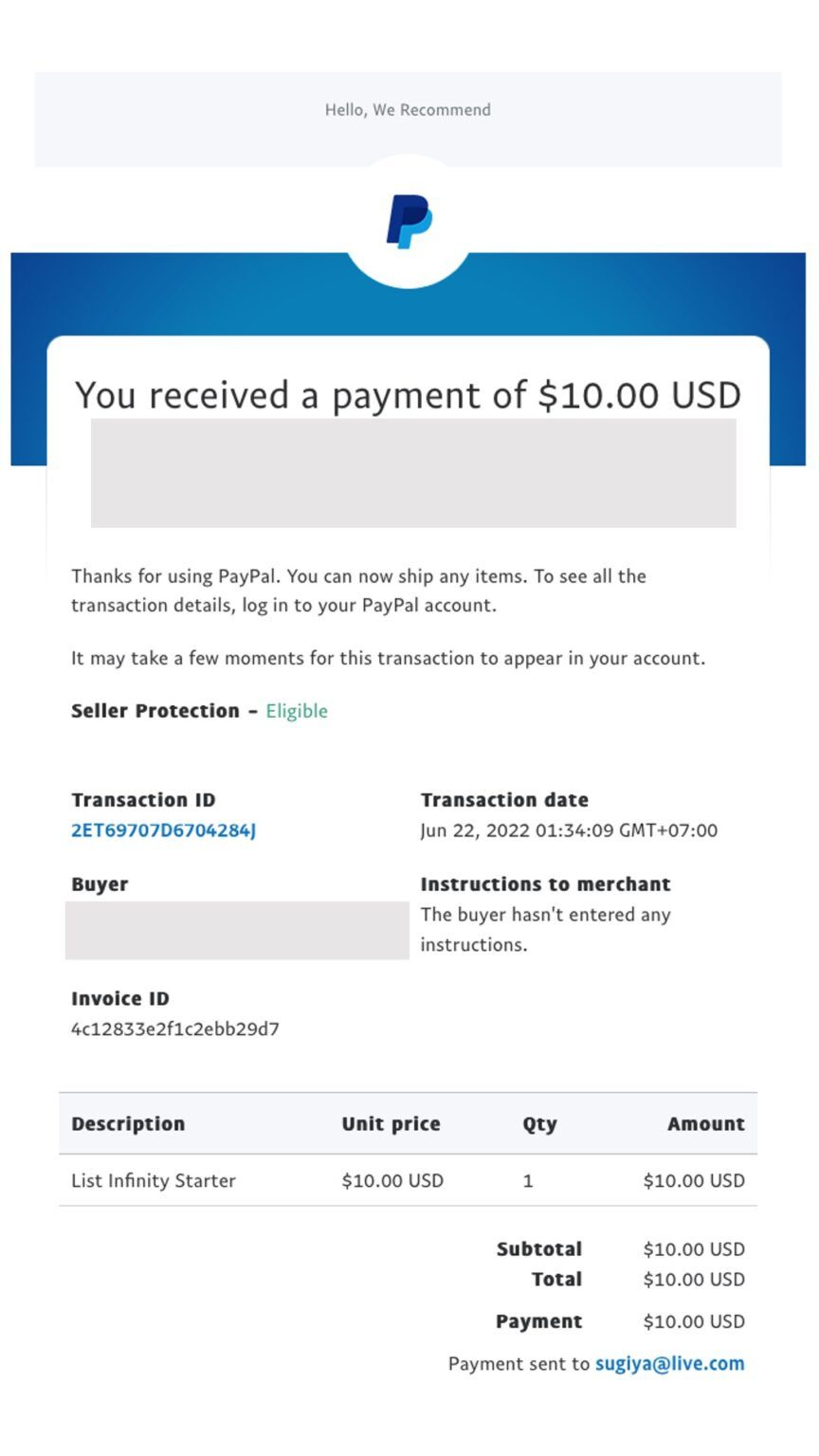
Task: Click the payment received $10.00 USD heading
Action: [x=408, y=394]
